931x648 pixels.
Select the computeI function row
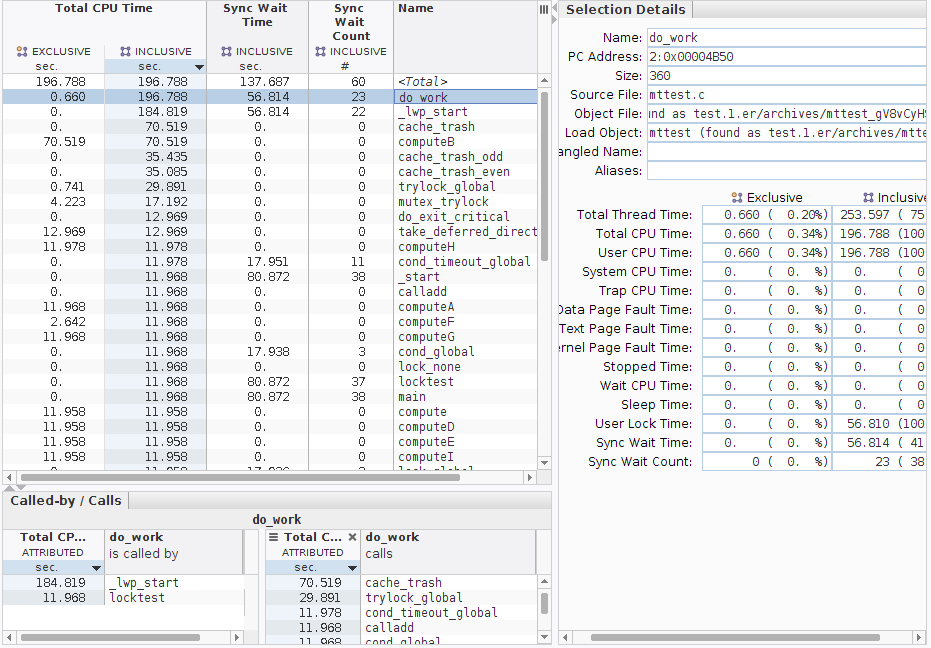[270, 457]
